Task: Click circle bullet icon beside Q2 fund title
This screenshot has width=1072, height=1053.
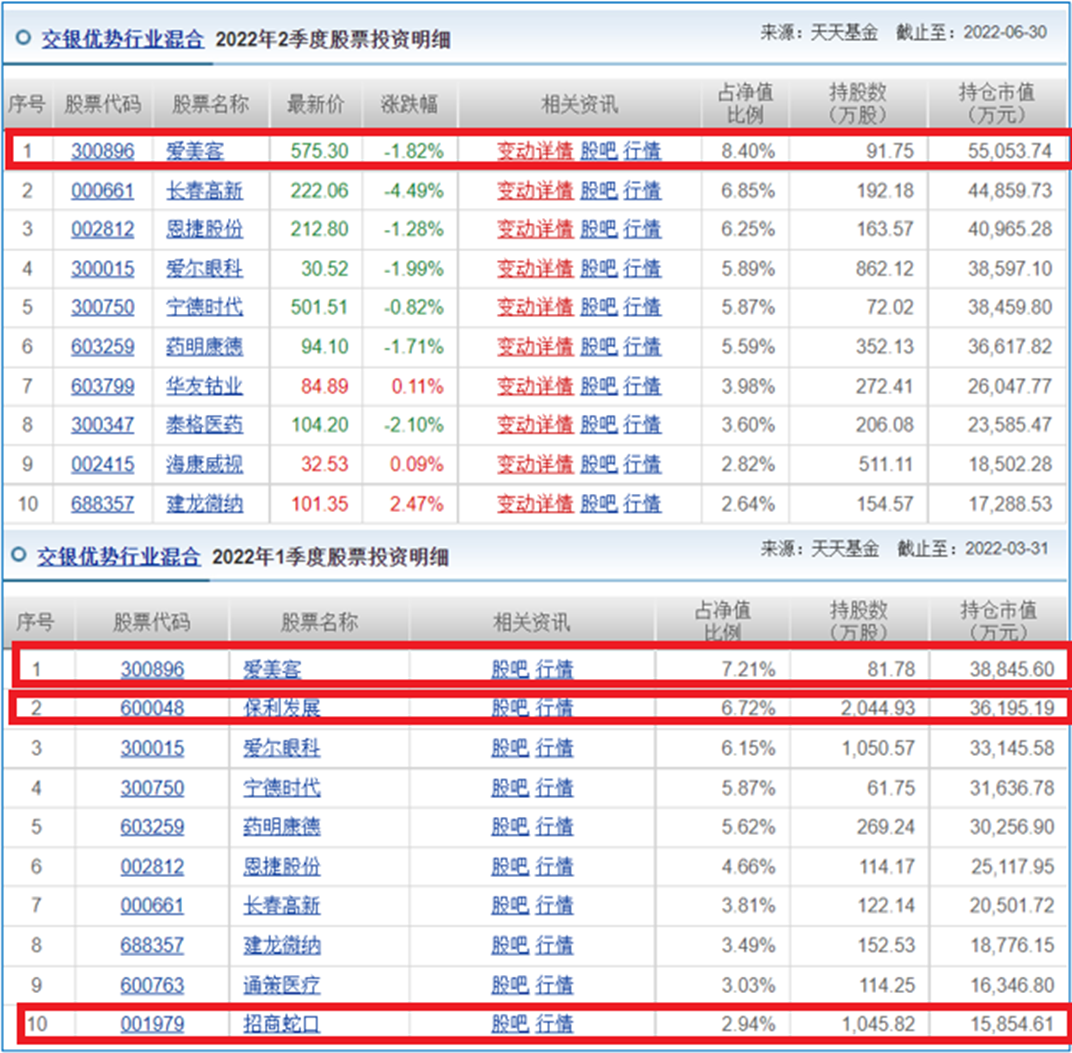Action: (23, 38)
